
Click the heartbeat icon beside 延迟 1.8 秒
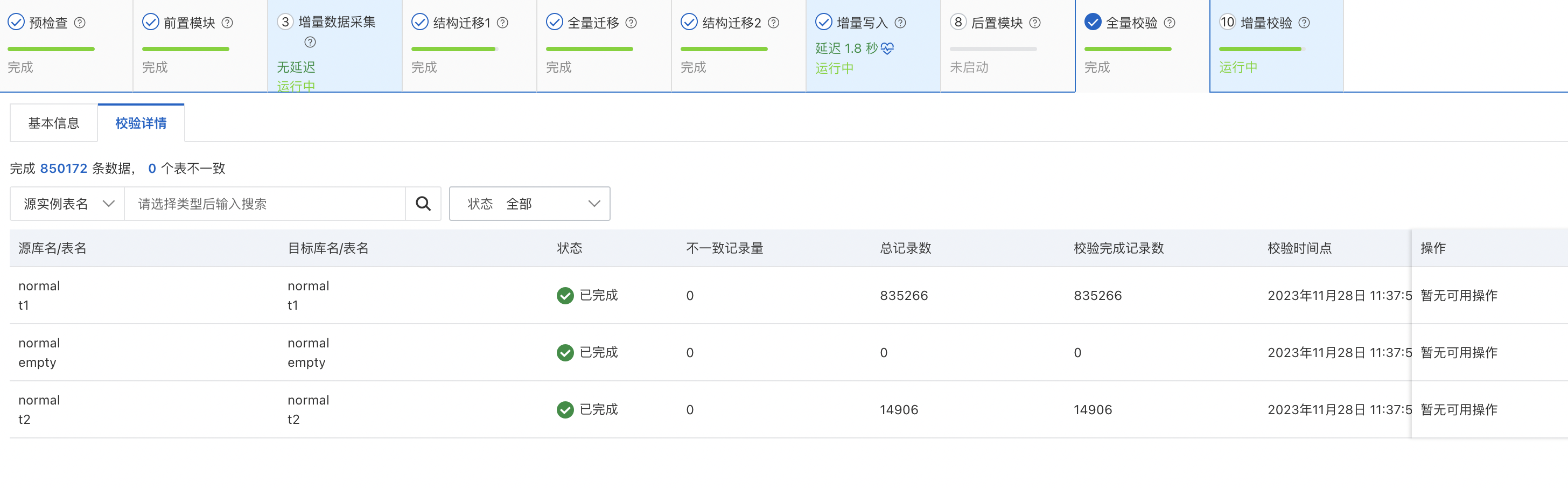tap(887, 48)
